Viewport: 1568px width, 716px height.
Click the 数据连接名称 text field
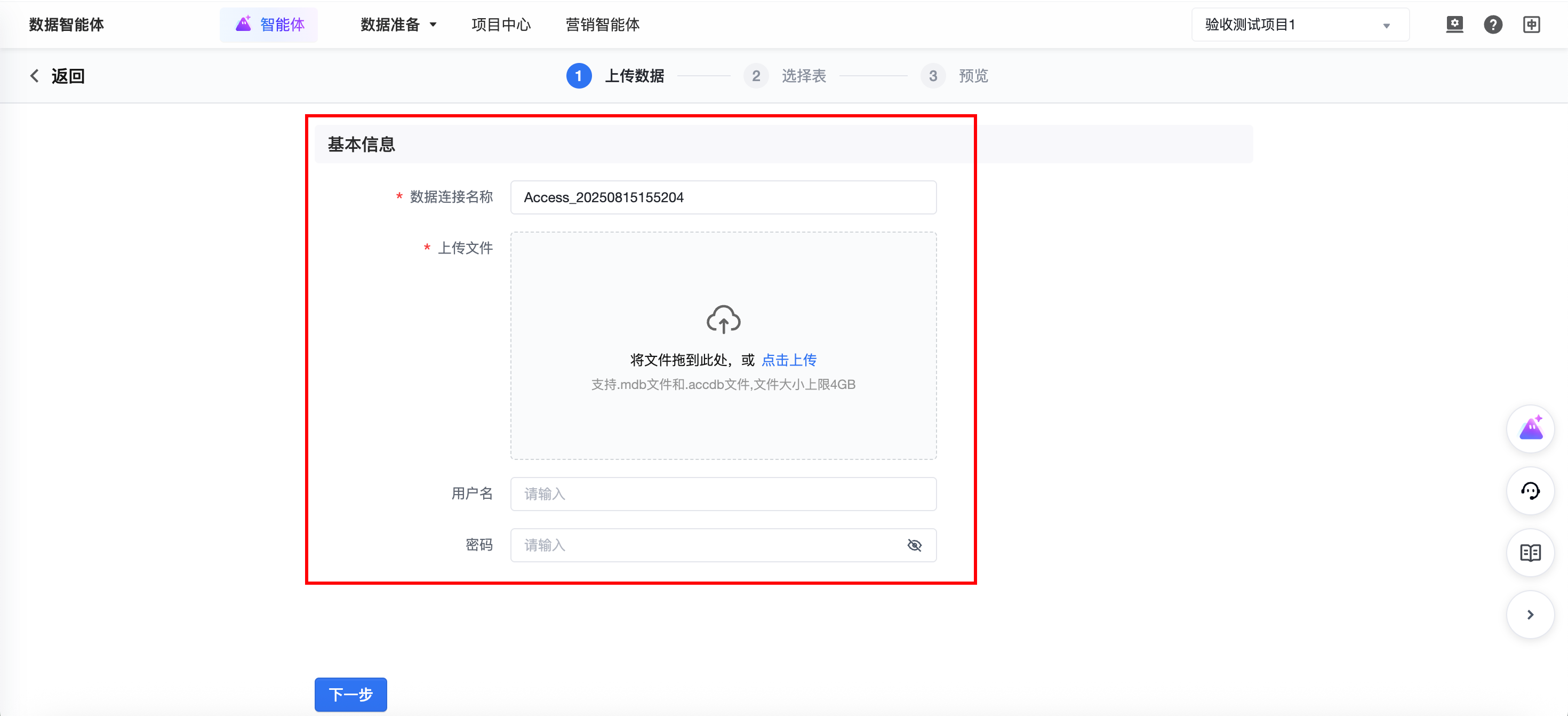point(723,197)
